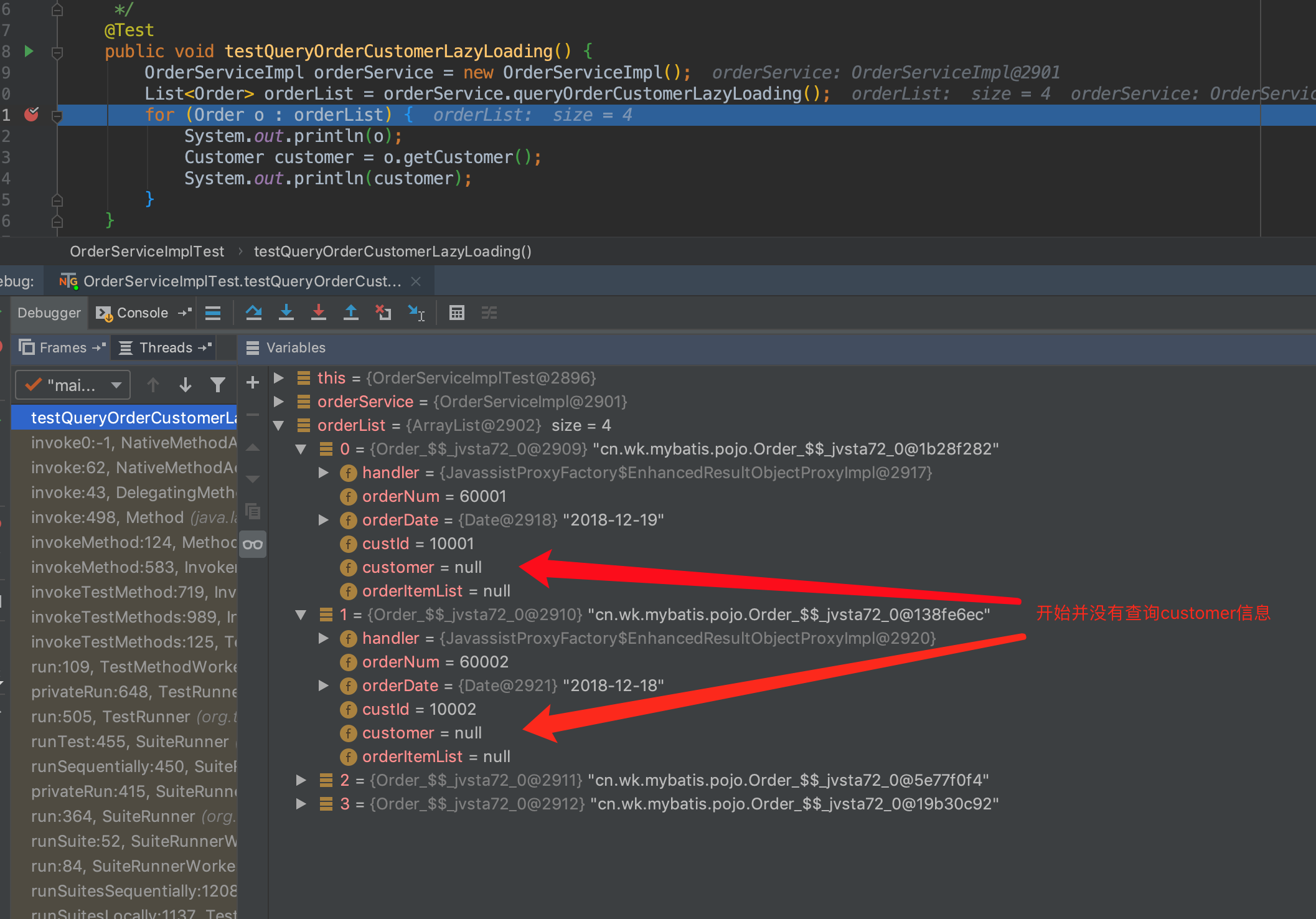This screenshot has width=1316, height=919.
Task: Click the OrderServiceImplTest breadcrumb
Action: tap(147, 252)
